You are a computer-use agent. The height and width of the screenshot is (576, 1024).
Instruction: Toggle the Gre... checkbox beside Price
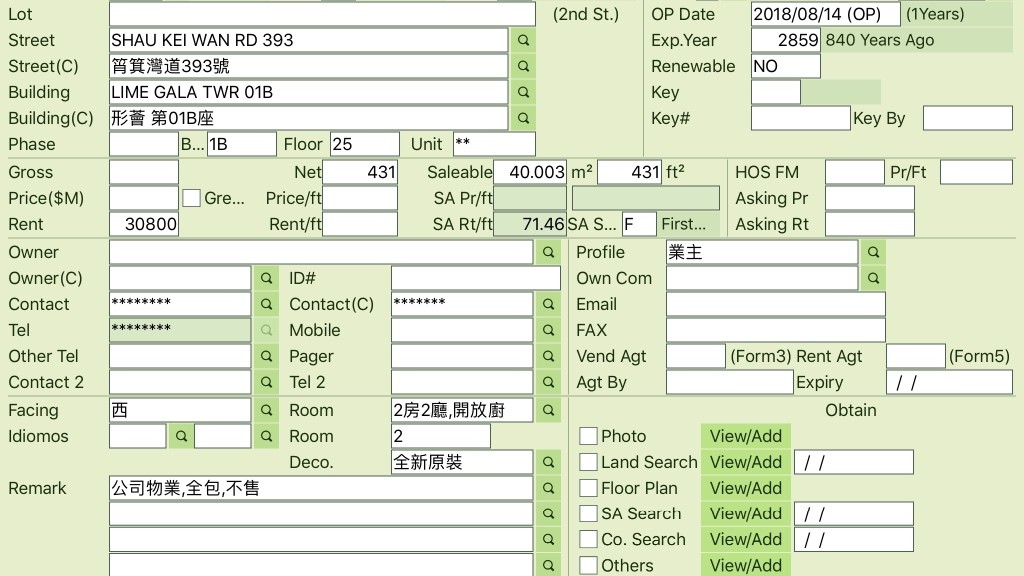coord(191,198)
